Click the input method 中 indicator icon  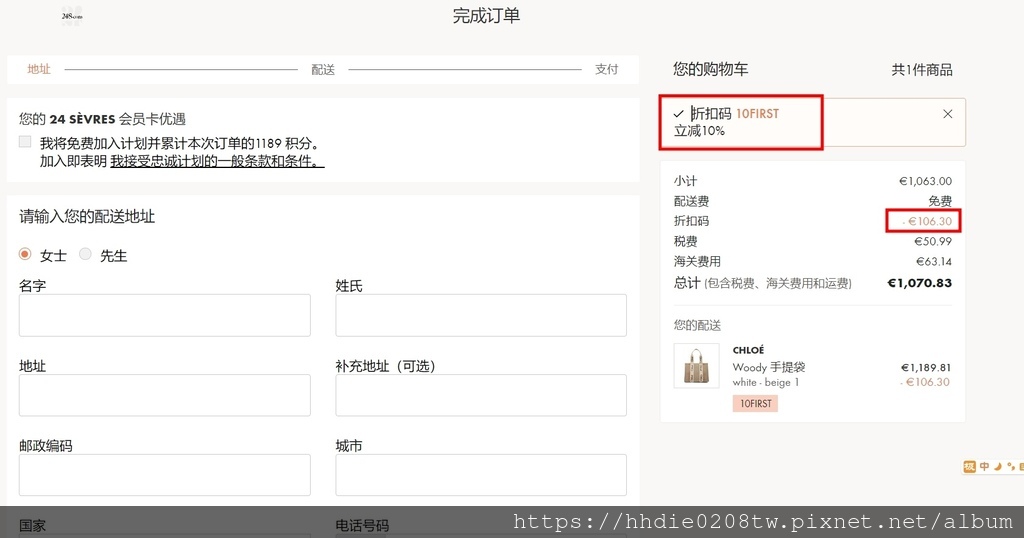coord(984,466)
